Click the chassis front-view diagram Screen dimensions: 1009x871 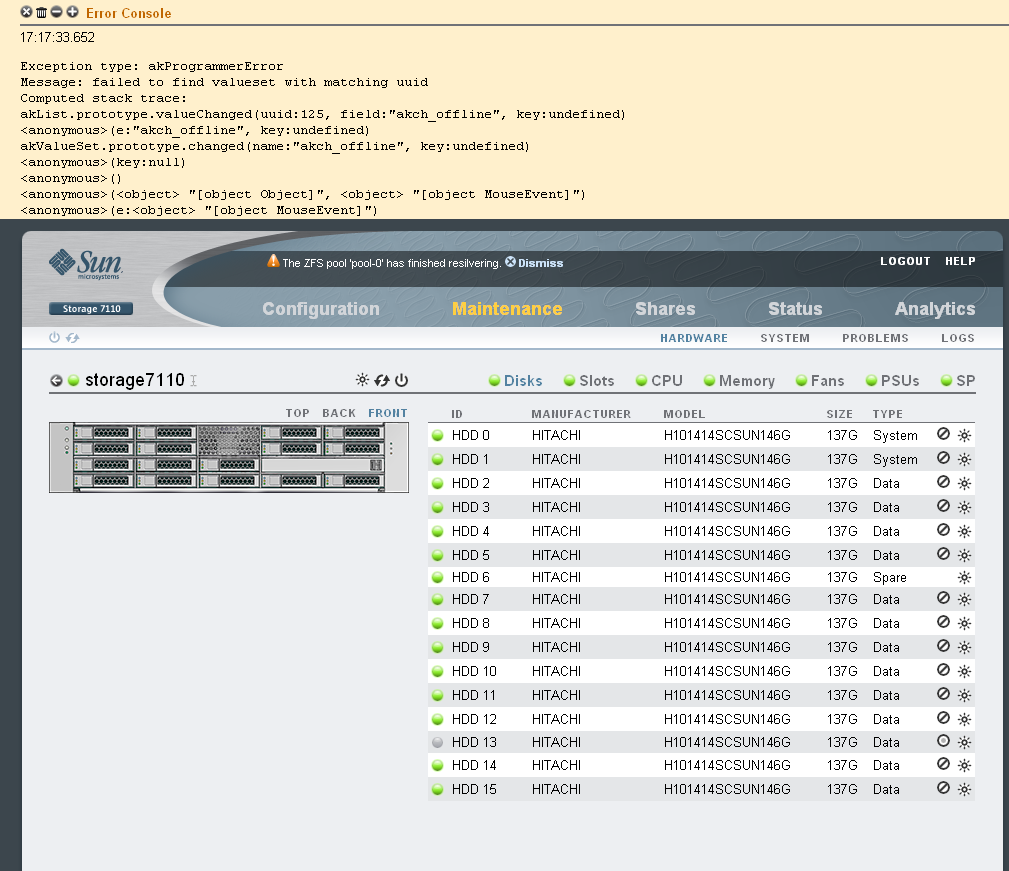pyautogui.click(x=229, y=457)
